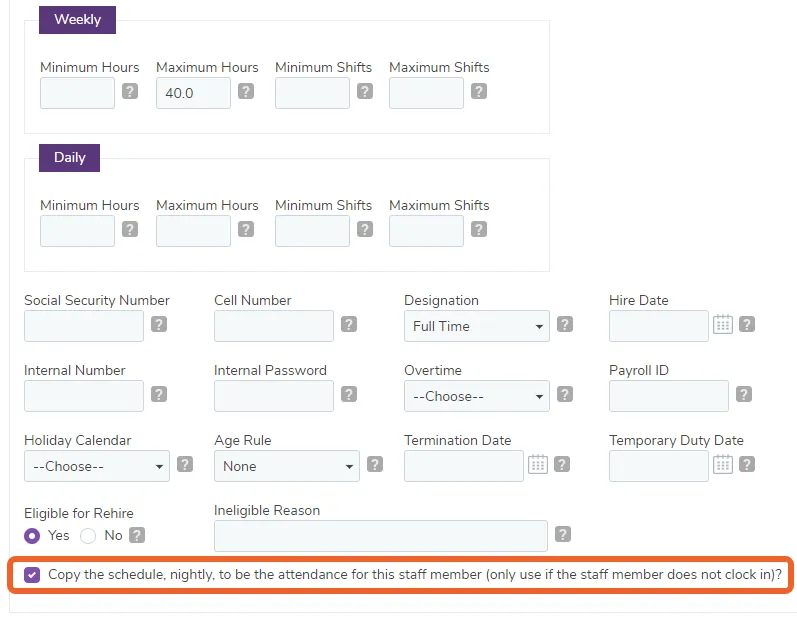Viewport: 797px width, 623px height.
Task: Open help for Eligible for Rehire
Action: (x=137, y=535)
